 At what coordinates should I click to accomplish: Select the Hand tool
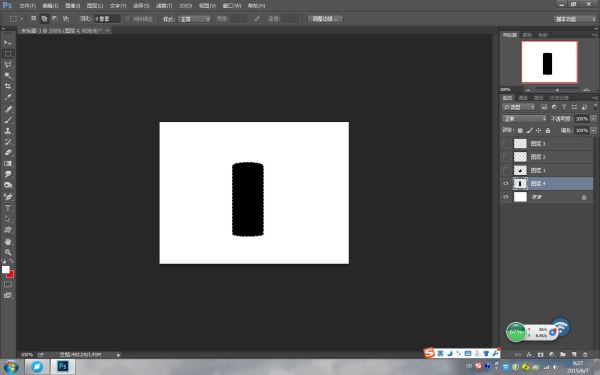click(8, 241)
